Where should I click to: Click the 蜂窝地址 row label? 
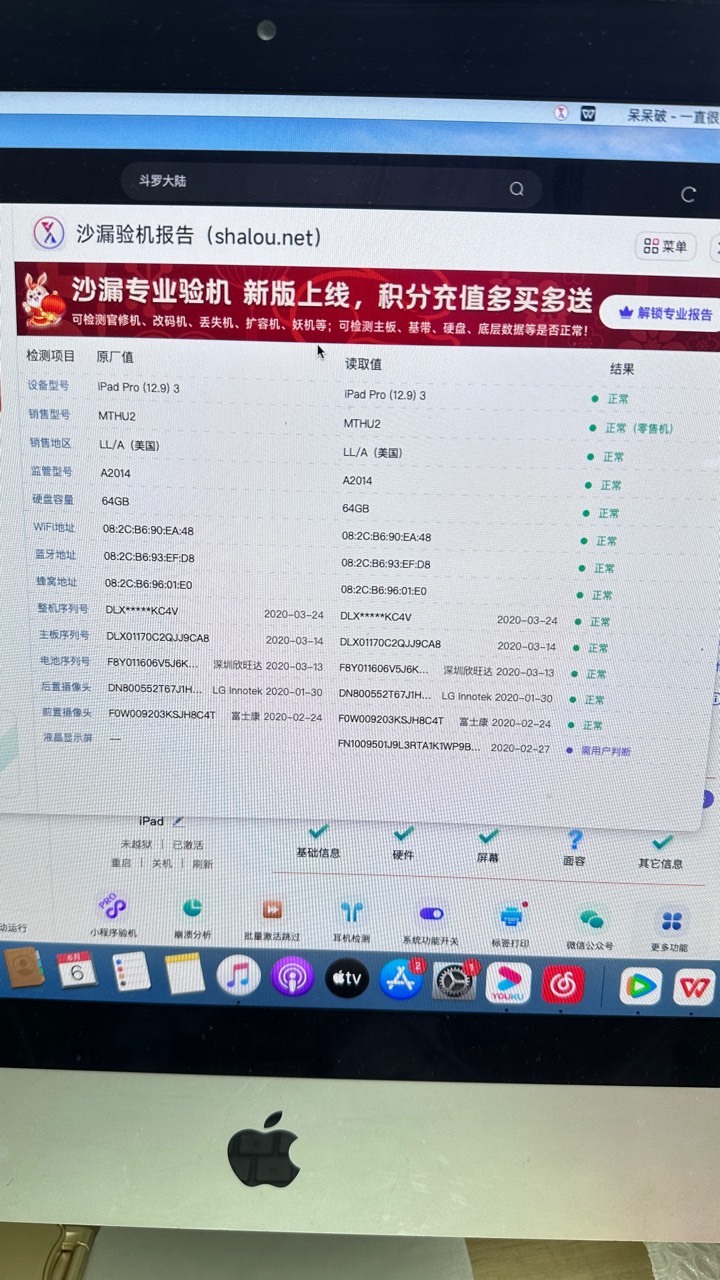point(57,581)
